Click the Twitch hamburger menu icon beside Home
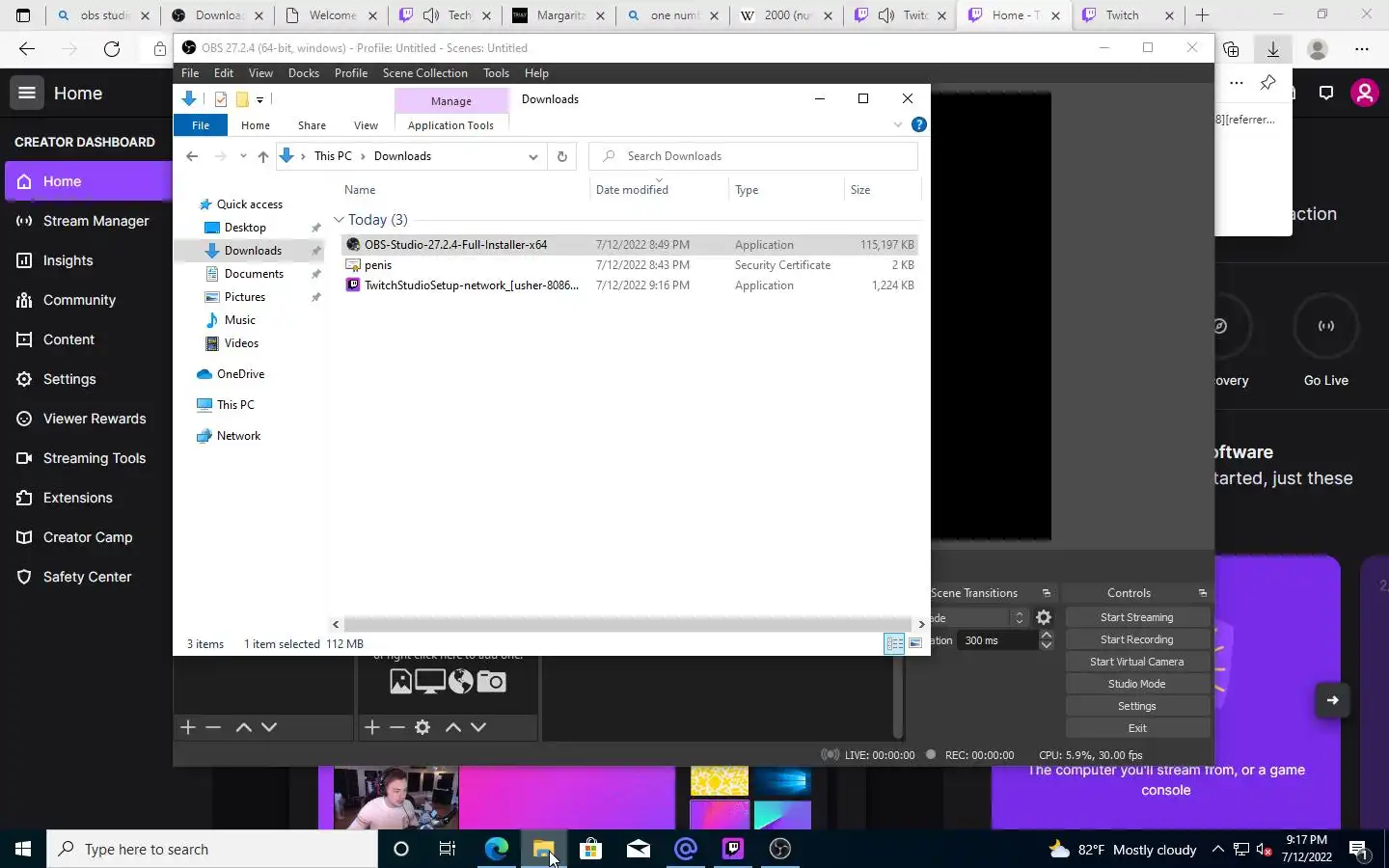 pyautogui.click(x=27, y=93)
